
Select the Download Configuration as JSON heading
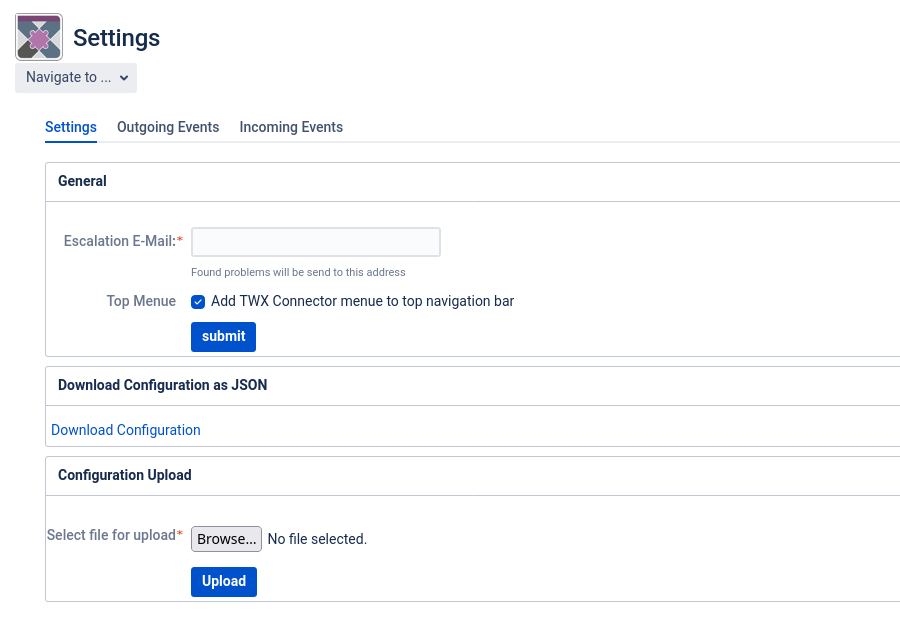tap(162, 385)
